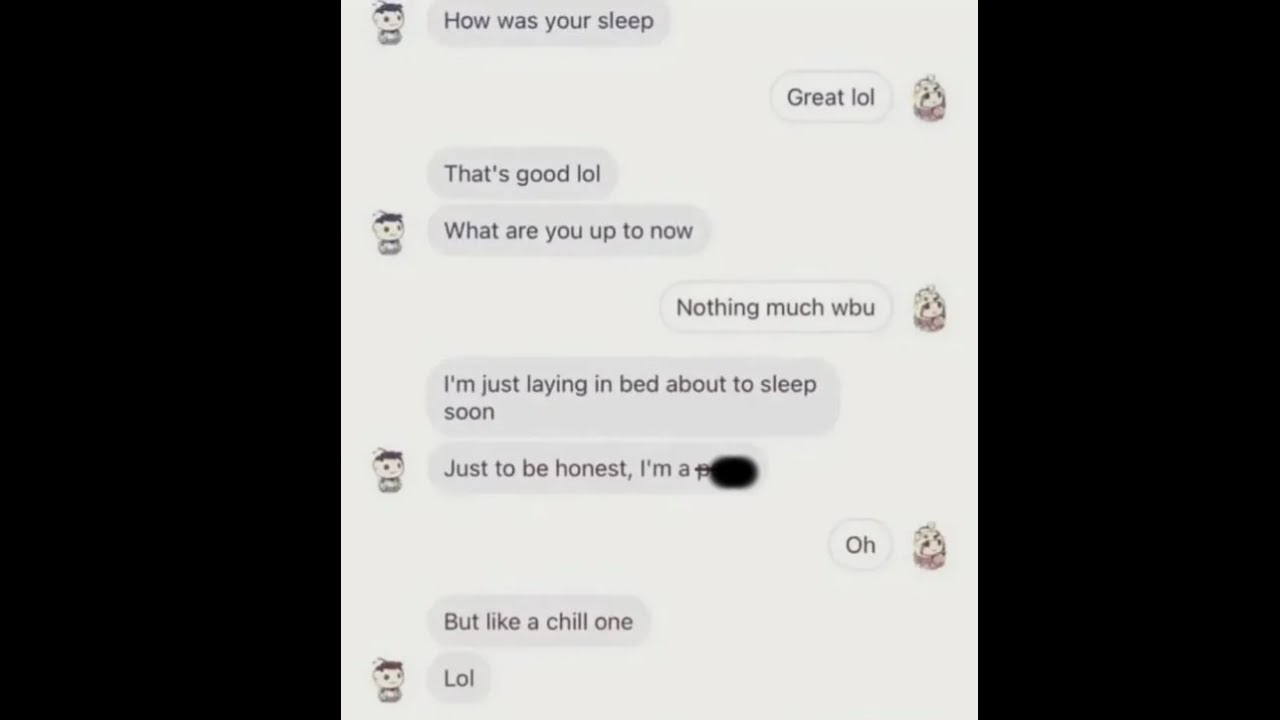Screen dimensions: 1280x720
Task: Click the 'Oh' reply bubble
Action: pos(860,545)
